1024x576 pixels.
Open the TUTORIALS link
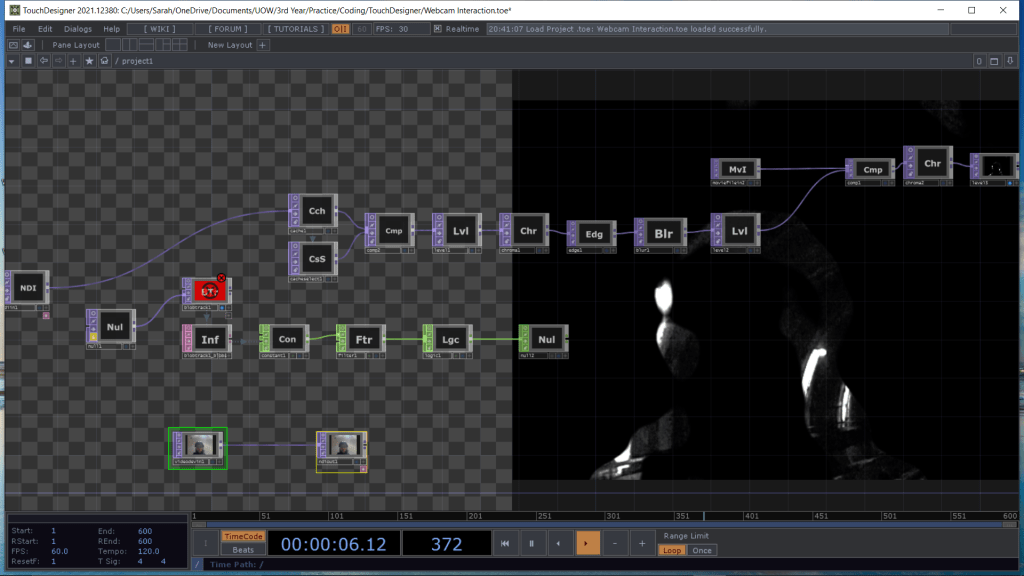pyautogui.click(x=295, y=29)
